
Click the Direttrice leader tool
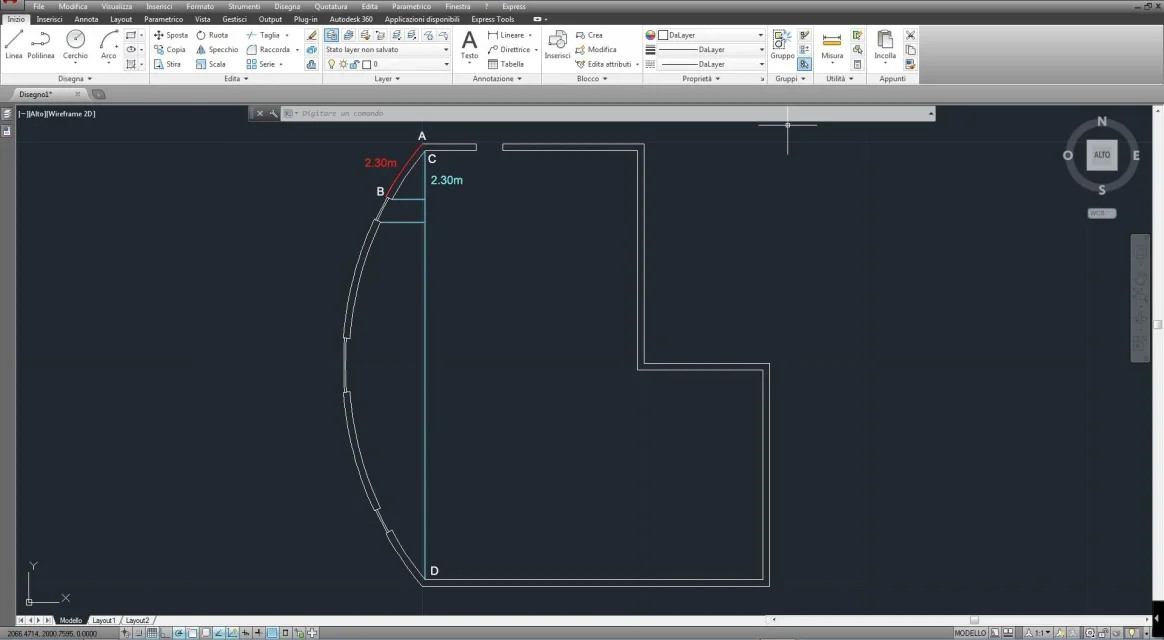(x=509, y=50)
